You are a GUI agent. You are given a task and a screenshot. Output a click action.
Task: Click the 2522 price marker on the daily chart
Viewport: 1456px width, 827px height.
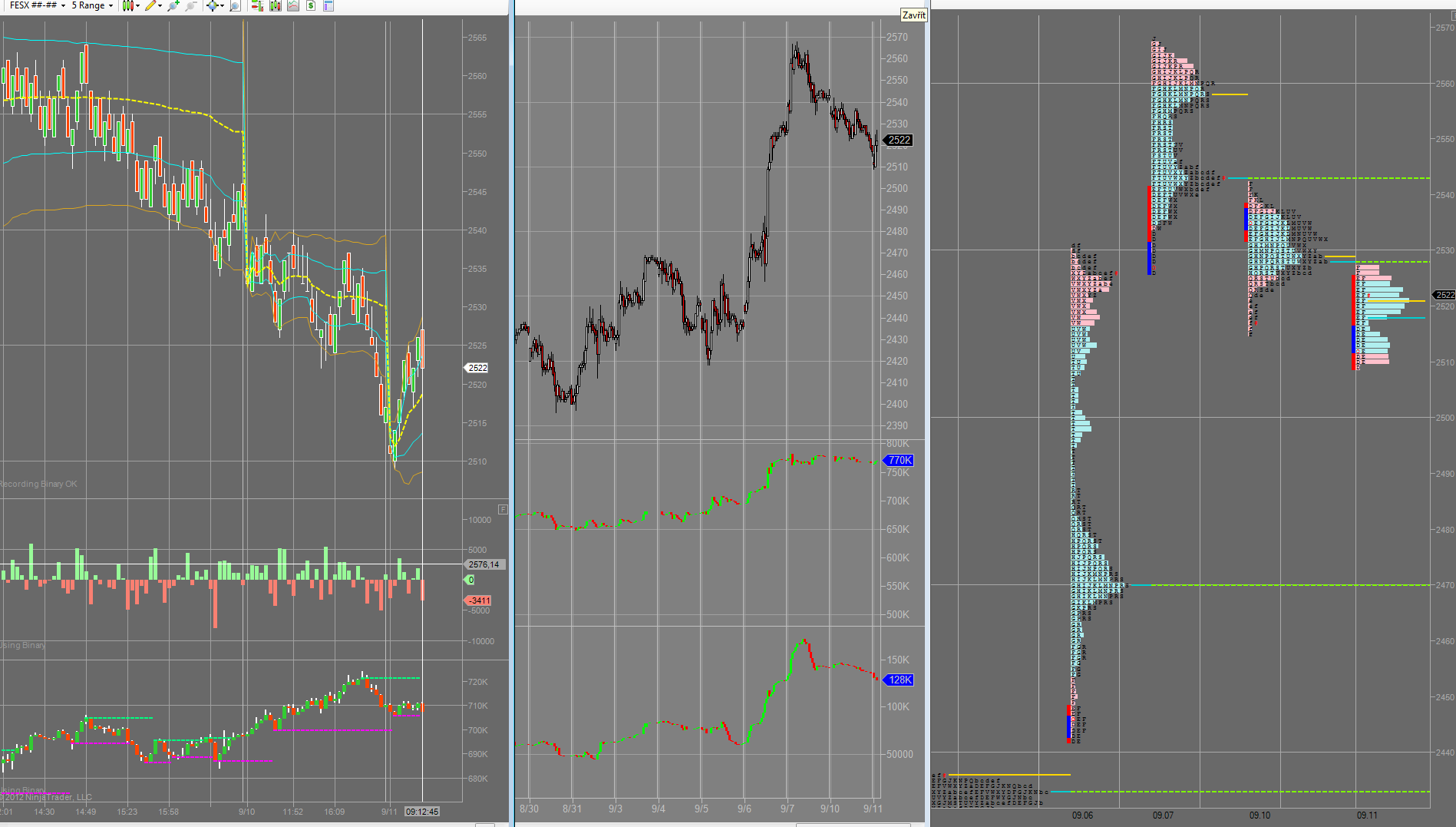(x=898, y=140)
